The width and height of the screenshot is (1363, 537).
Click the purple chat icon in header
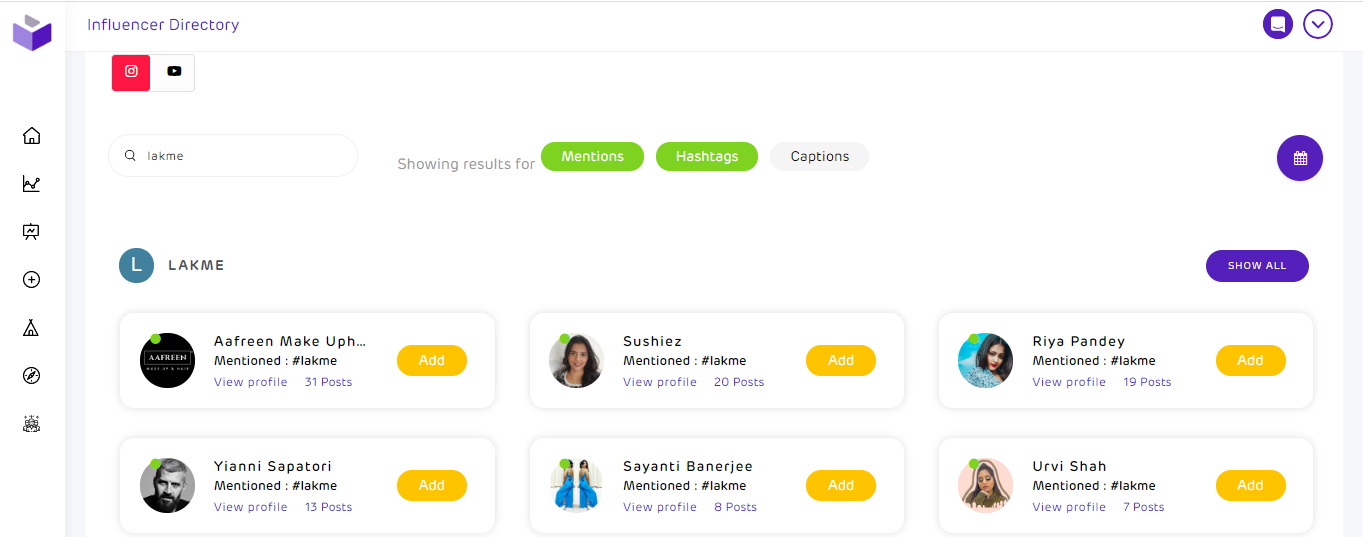click(x=1277, y=24)
